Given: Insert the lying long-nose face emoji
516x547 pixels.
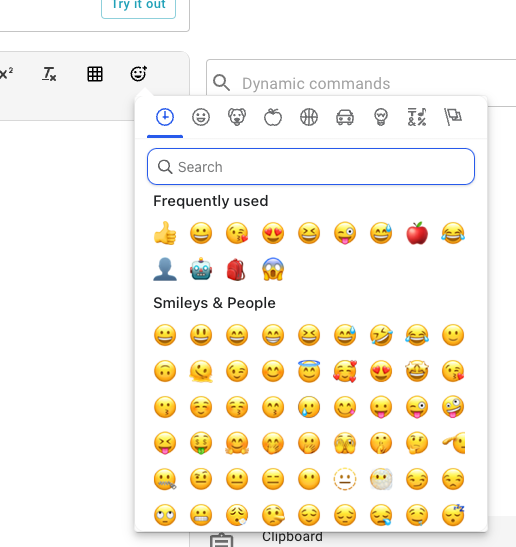Looking at the screenshot, I should click(273, 515).
